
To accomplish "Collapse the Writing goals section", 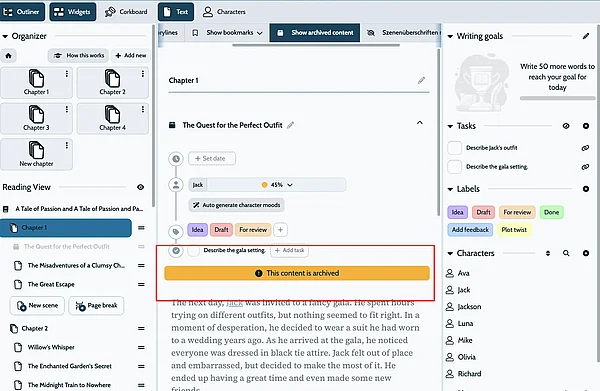I will pyautogui.click(x=450, y=36).
